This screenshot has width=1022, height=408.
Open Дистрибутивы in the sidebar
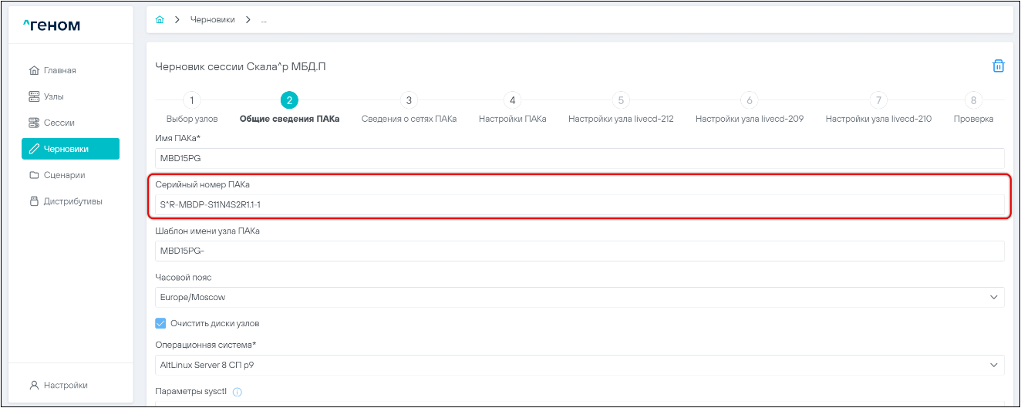coord(68,201)
